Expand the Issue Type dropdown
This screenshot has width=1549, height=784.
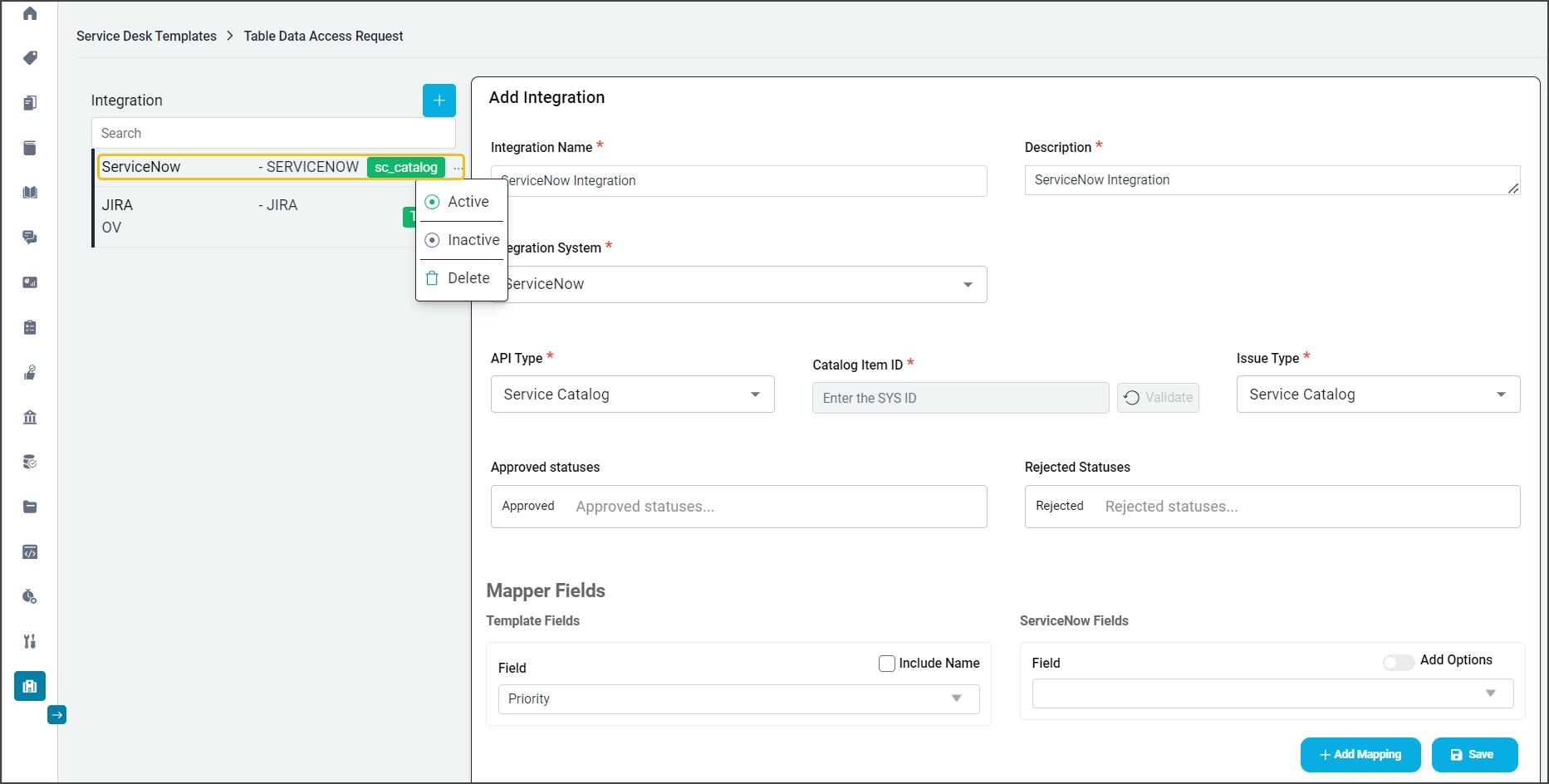coord(1377,394)
